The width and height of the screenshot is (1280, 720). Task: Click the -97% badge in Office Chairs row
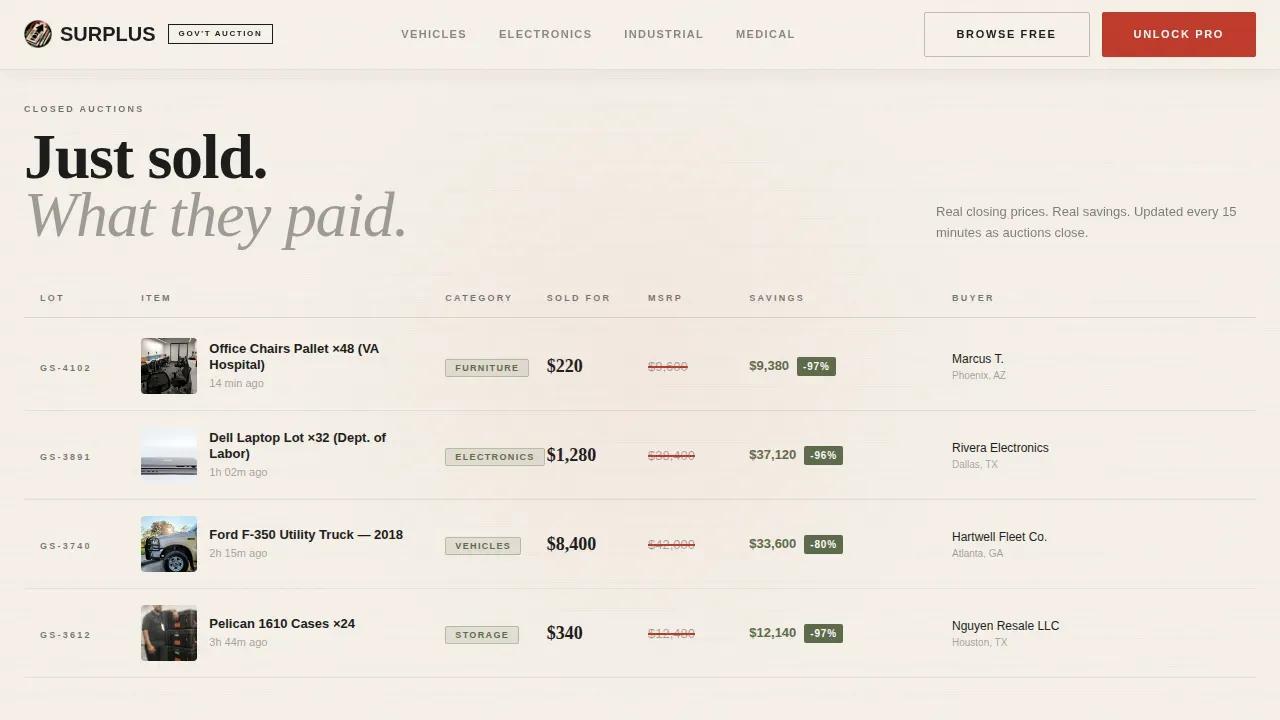point(816,366)
